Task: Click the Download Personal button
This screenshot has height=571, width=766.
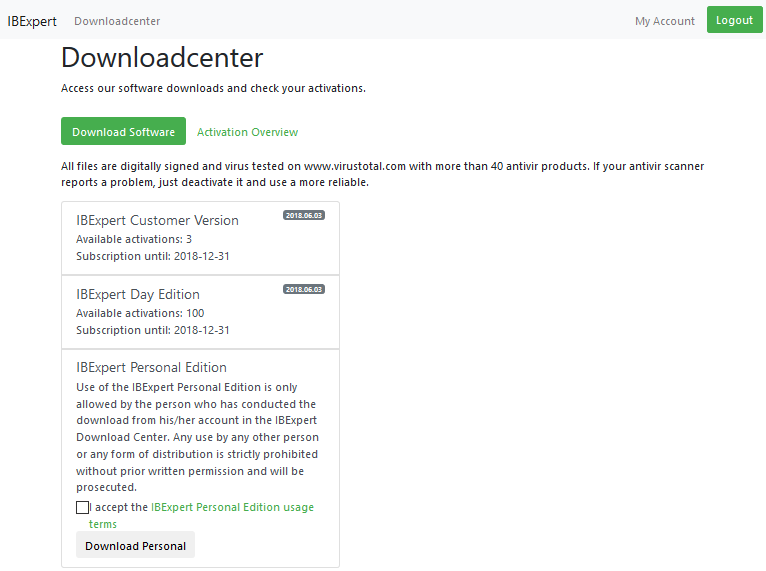Action: click(135, 546)
